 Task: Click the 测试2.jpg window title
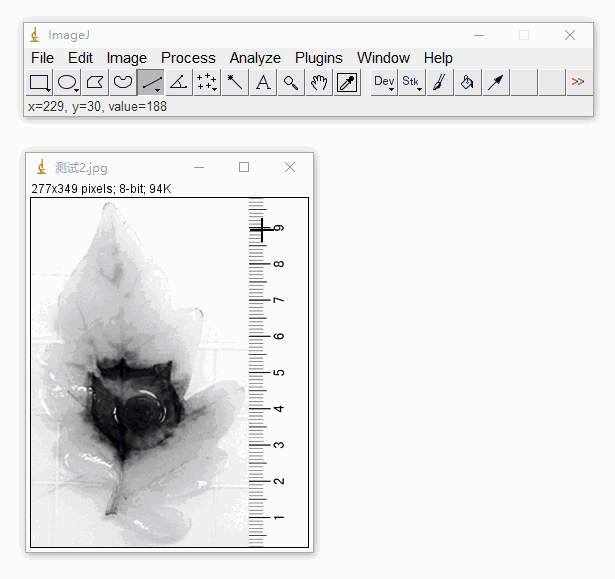click(x=81, y=168)
